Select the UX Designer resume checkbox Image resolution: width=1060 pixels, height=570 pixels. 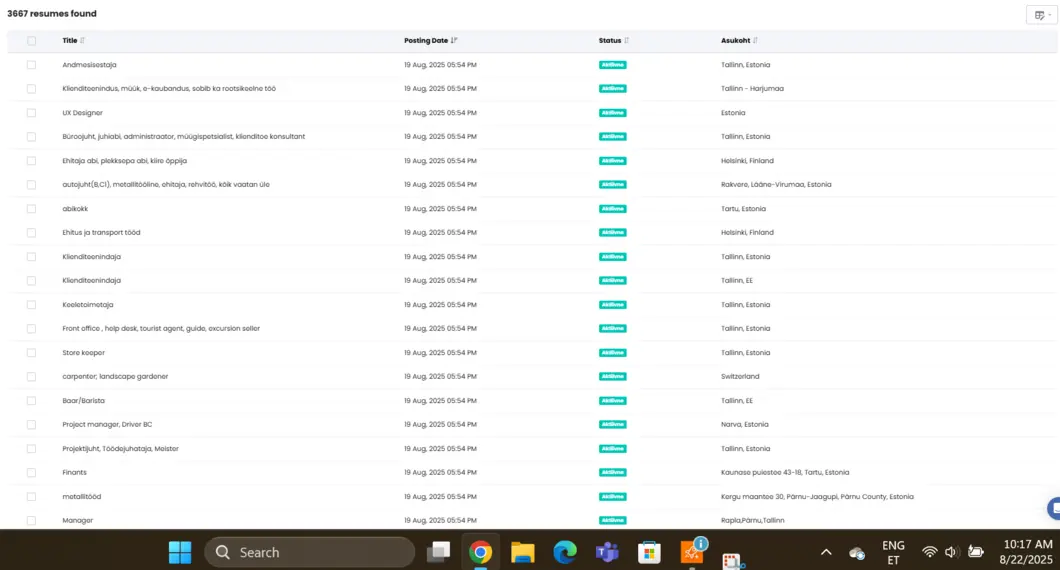pos(32,113)
